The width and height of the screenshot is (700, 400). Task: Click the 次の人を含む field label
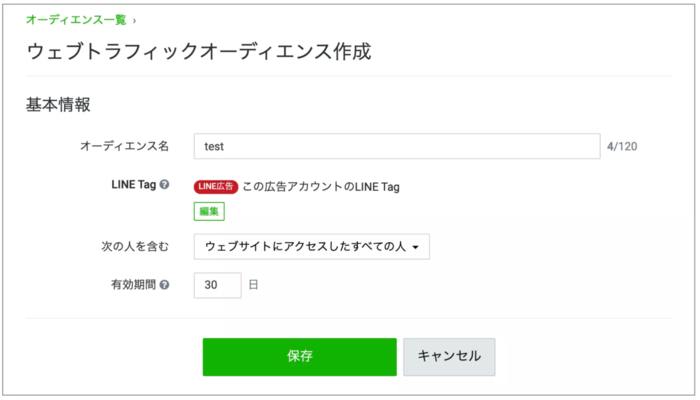[x=129, y=246]
